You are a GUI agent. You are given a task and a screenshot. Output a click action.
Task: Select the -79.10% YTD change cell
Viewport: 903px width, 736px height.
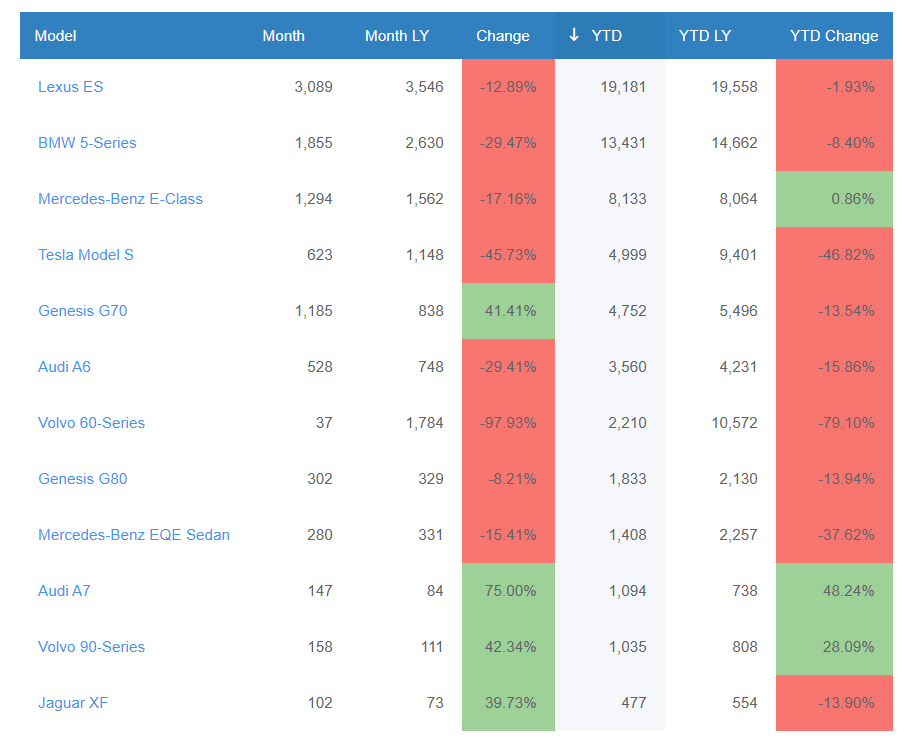[834, 423]
